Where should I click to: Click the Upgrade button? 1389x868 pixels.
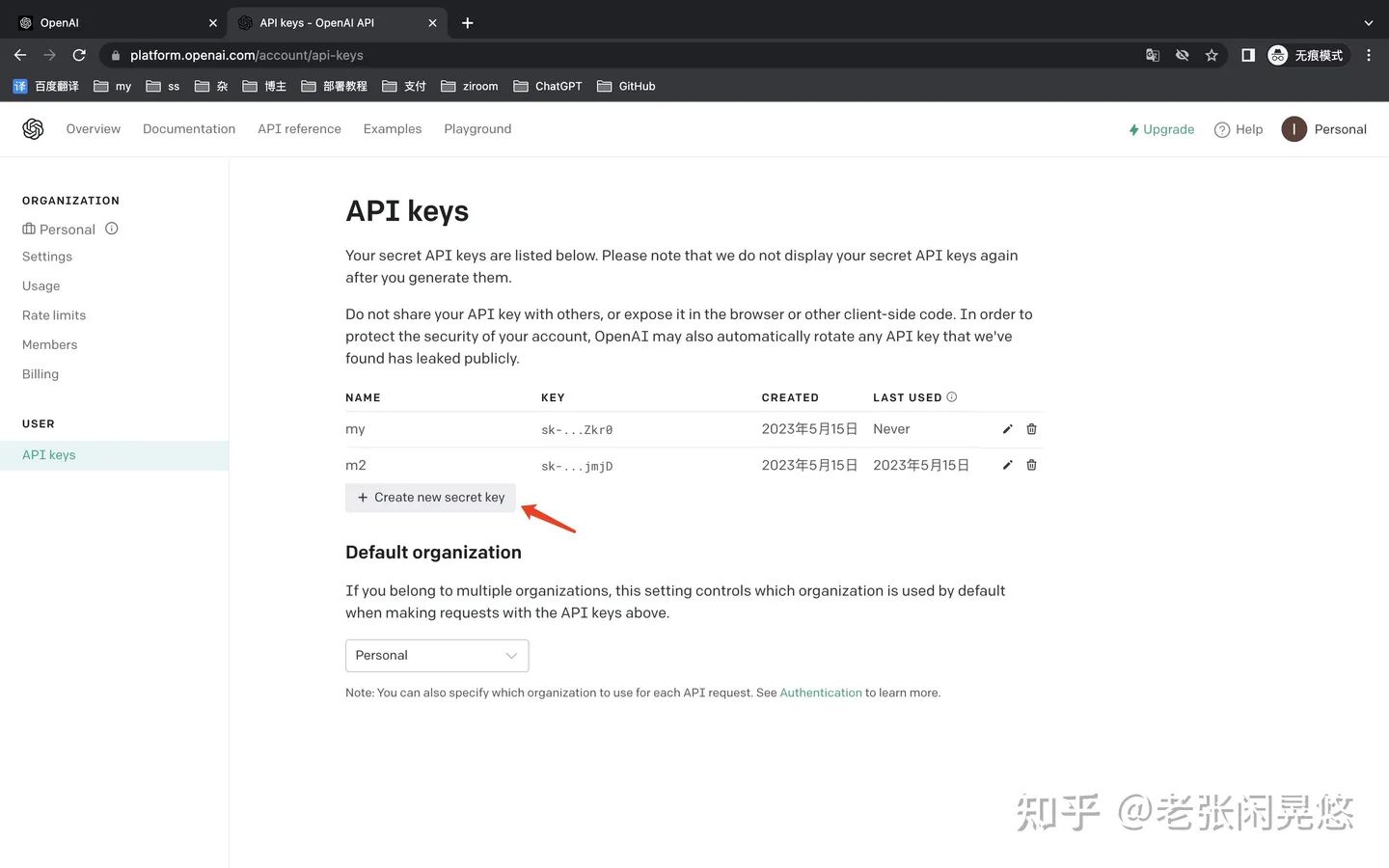click(x=1161, y=128)
